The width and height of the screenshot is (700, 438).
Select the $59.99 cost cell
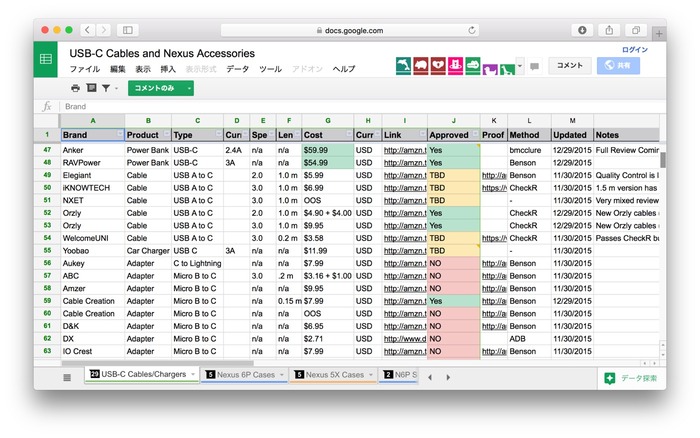coord(328,150)
